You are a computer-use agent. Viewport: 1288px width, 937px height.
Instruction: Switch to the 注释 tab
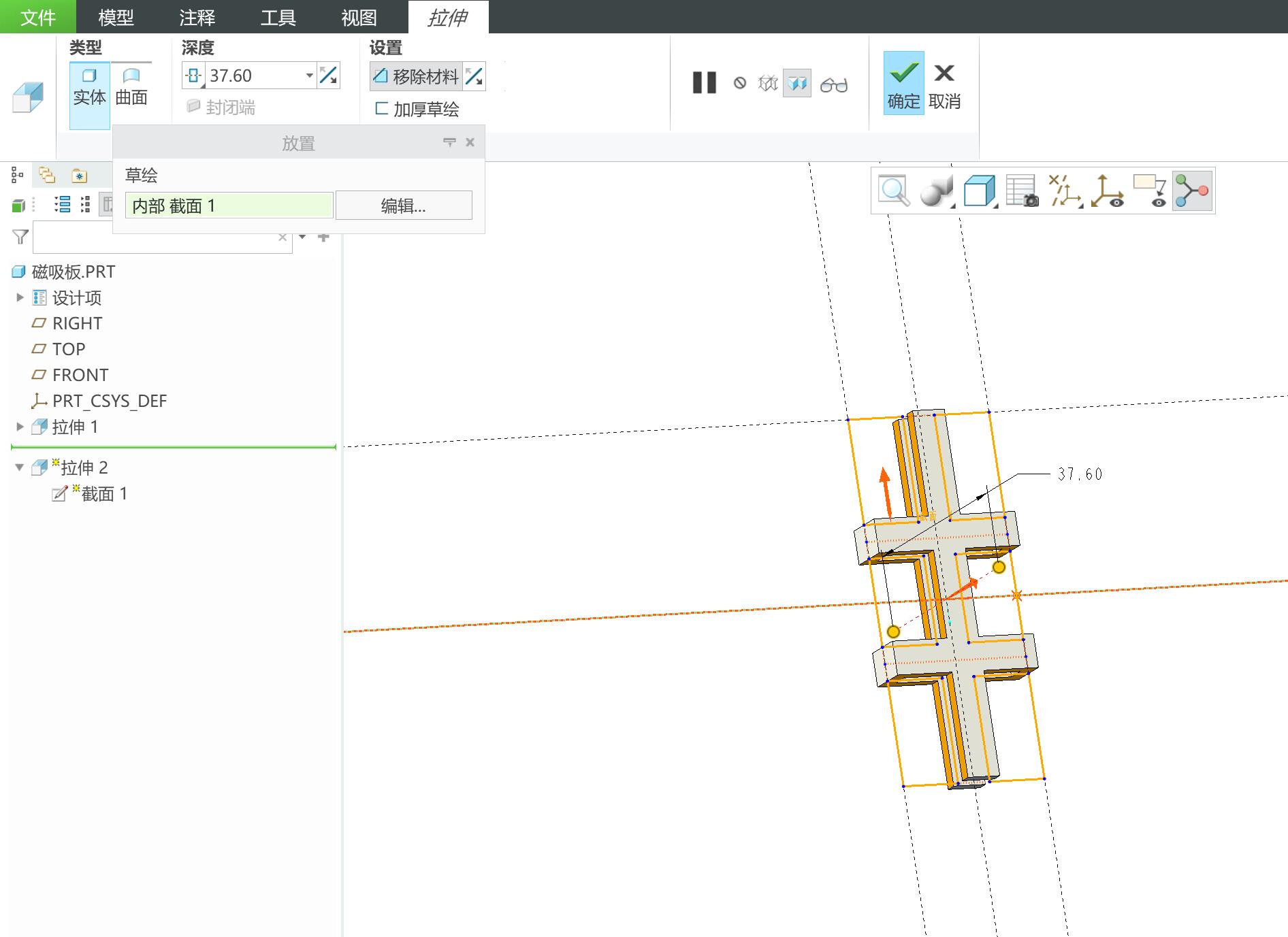coord(197,17)
